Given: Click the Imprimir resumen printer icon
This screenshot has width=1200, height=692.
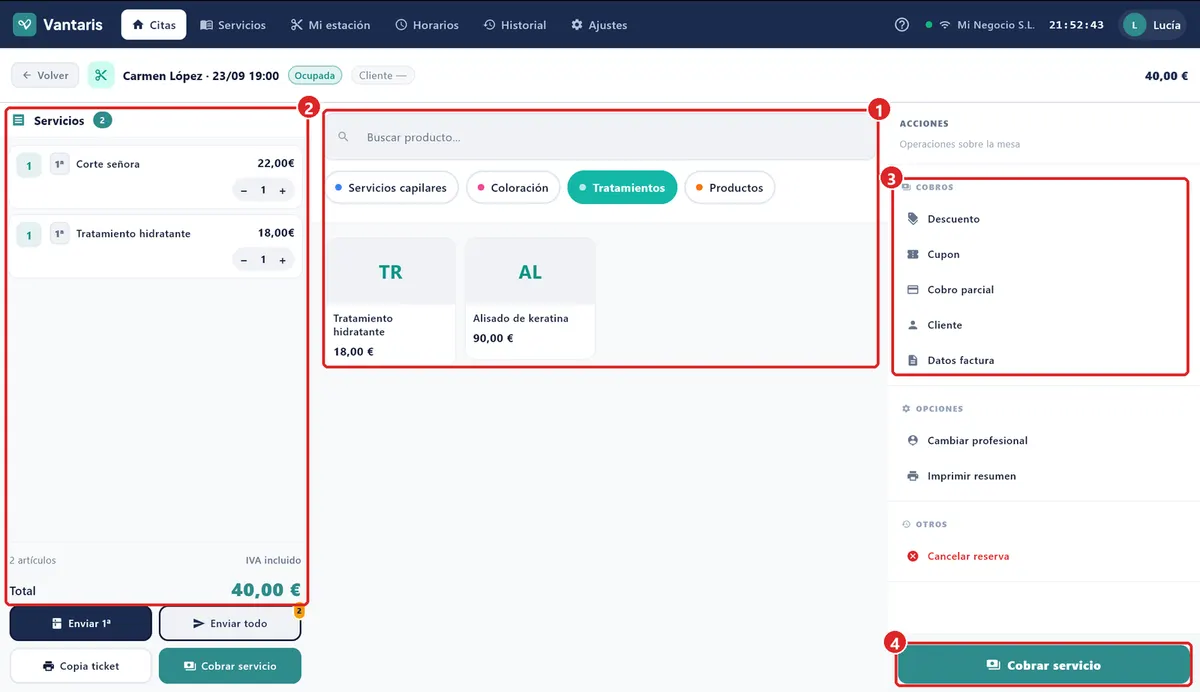Looking at the screenshot, I should [x=912, y=476].
